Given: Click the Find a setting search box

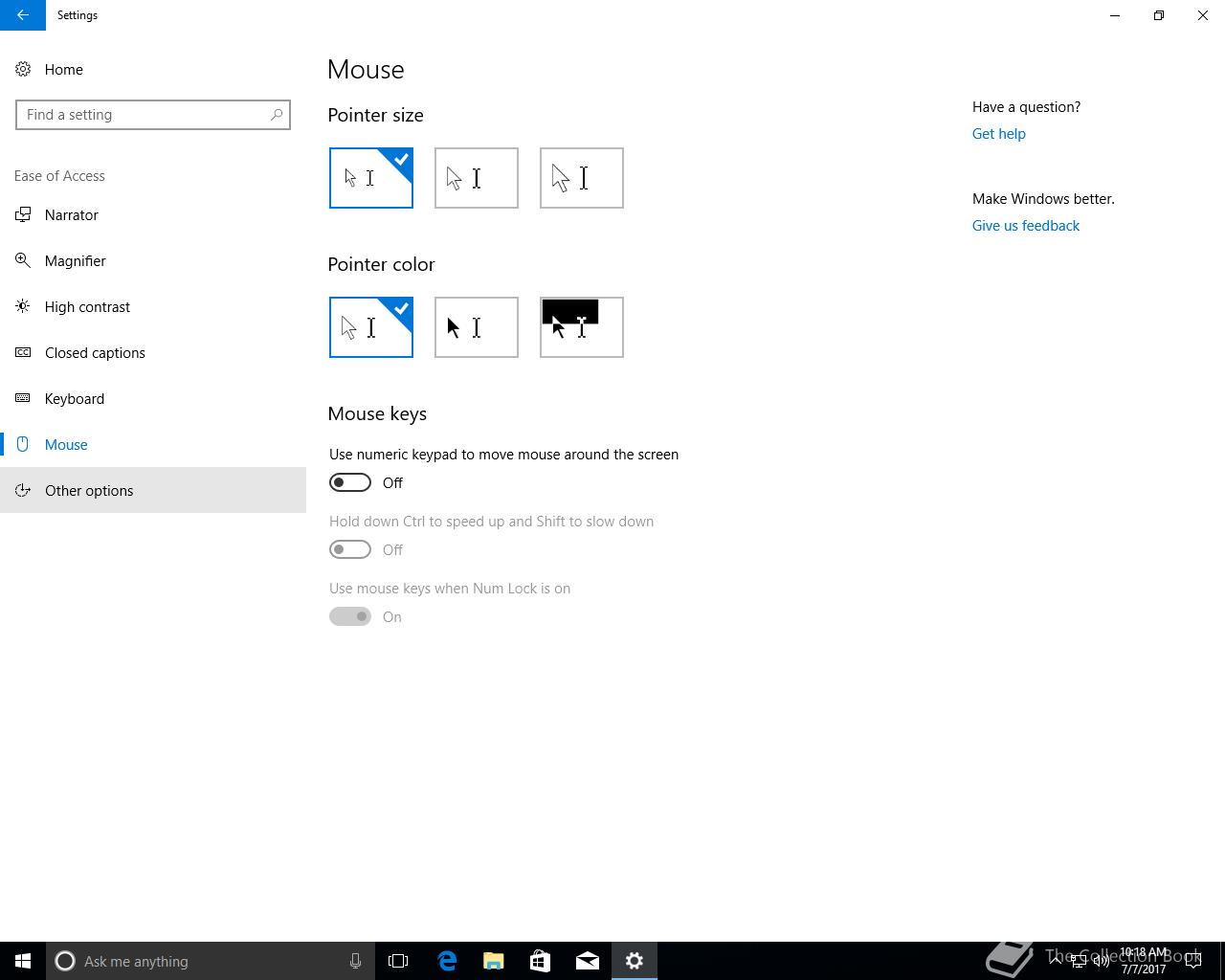Looking at the screenshot, I should (153, 115).
